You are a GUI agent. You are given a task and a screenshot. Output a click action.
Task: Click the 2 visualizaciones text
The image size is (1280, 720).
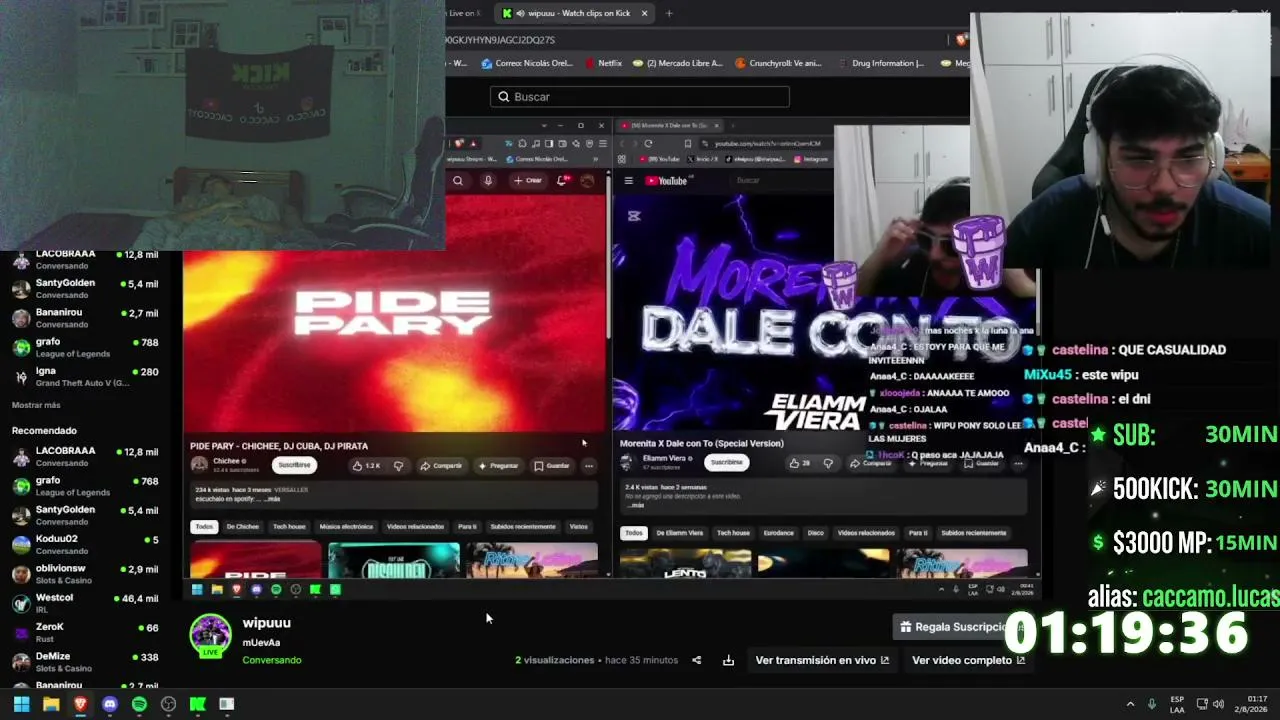[555, 660]
